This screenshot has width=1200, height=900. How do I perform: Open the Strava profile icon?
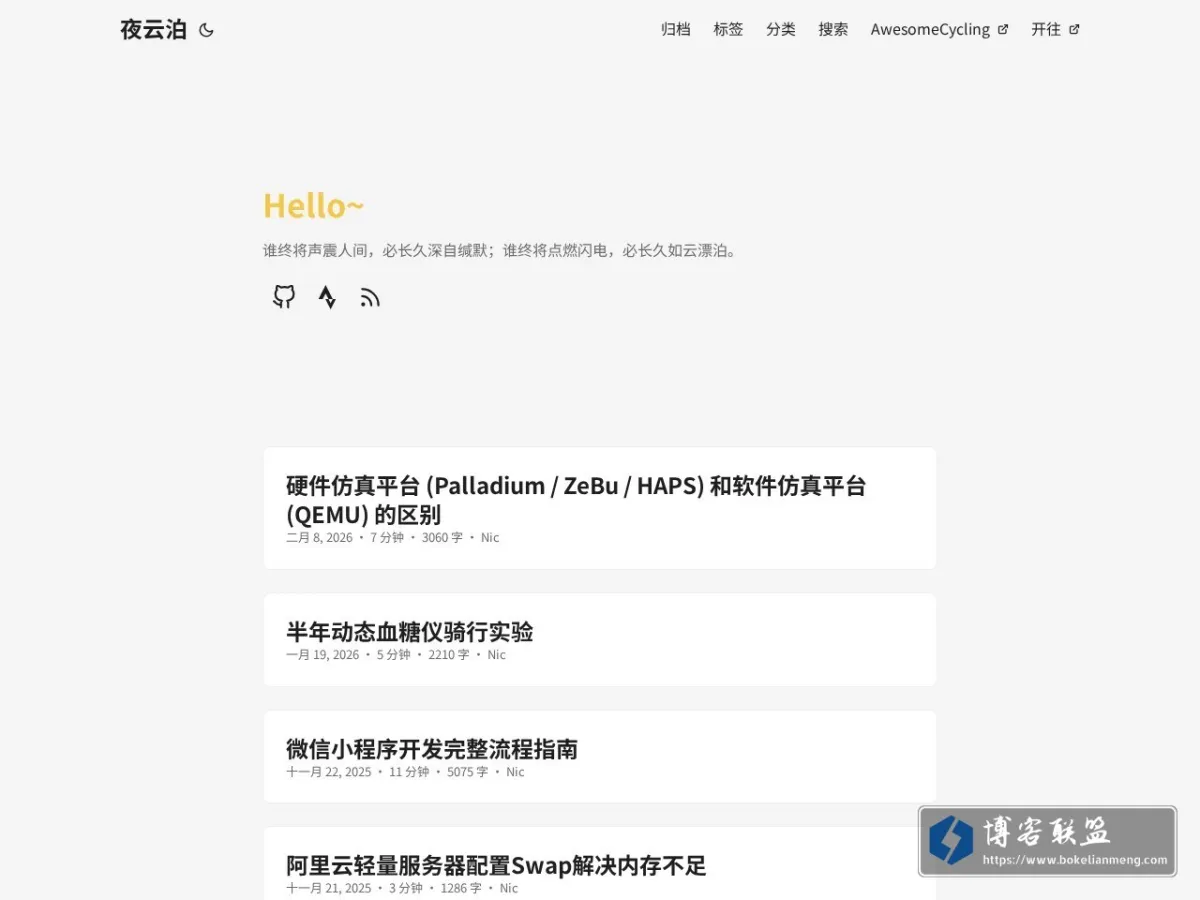click(x=327, y=297)
